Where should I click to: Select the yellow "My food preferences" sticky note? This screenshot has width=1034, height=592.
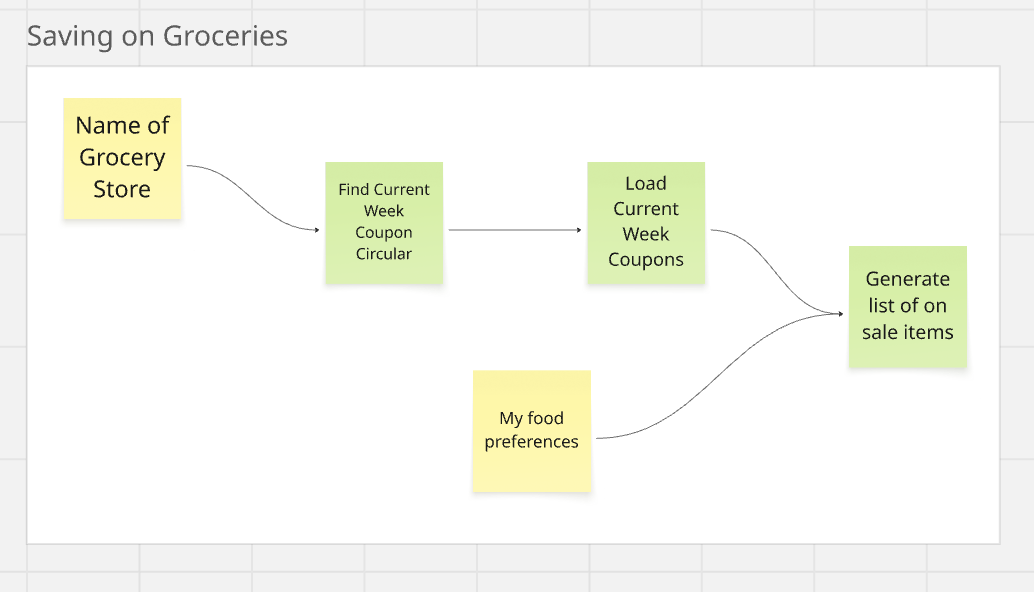coord(531,430)
